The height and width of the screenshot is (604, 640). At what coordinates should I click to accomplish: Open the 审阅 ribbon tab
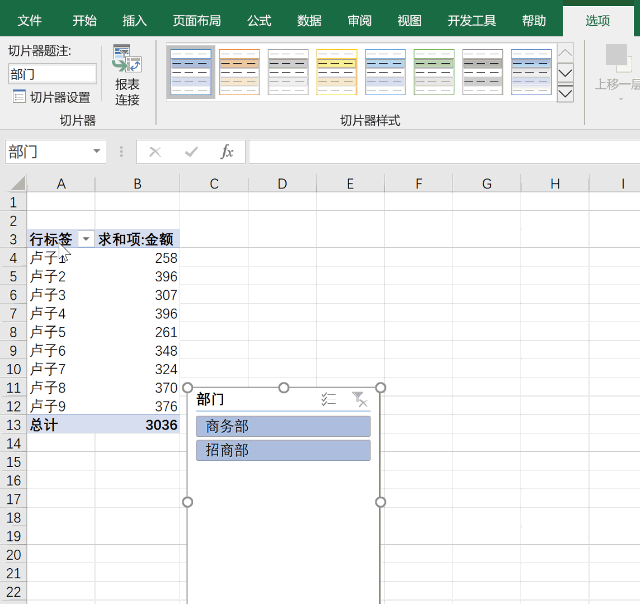click(x=359, y=20)
